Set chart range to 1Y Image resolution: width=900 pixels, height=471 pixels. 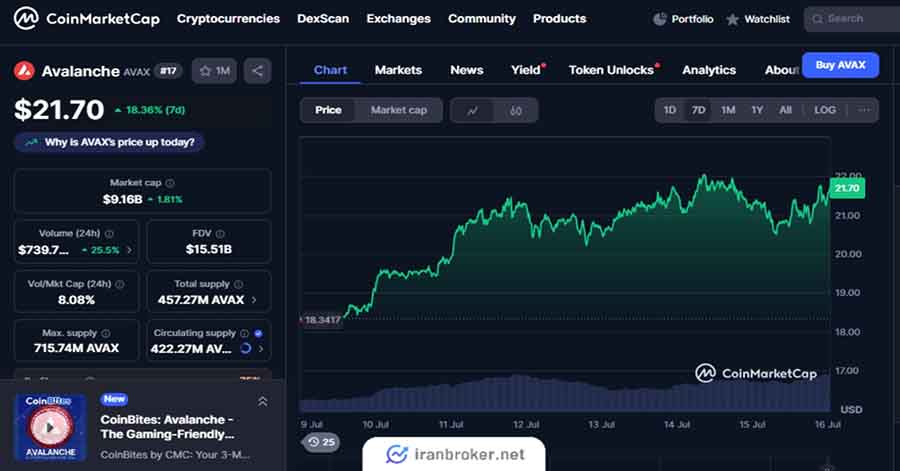(757, 110)
